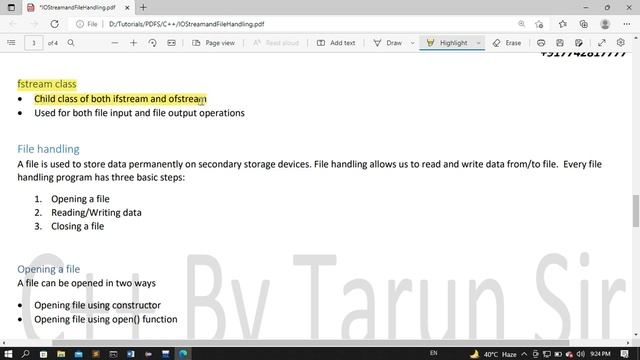
Task: Close the IOStreamandFileHandling.pdf tab
Action: [127, 7]
